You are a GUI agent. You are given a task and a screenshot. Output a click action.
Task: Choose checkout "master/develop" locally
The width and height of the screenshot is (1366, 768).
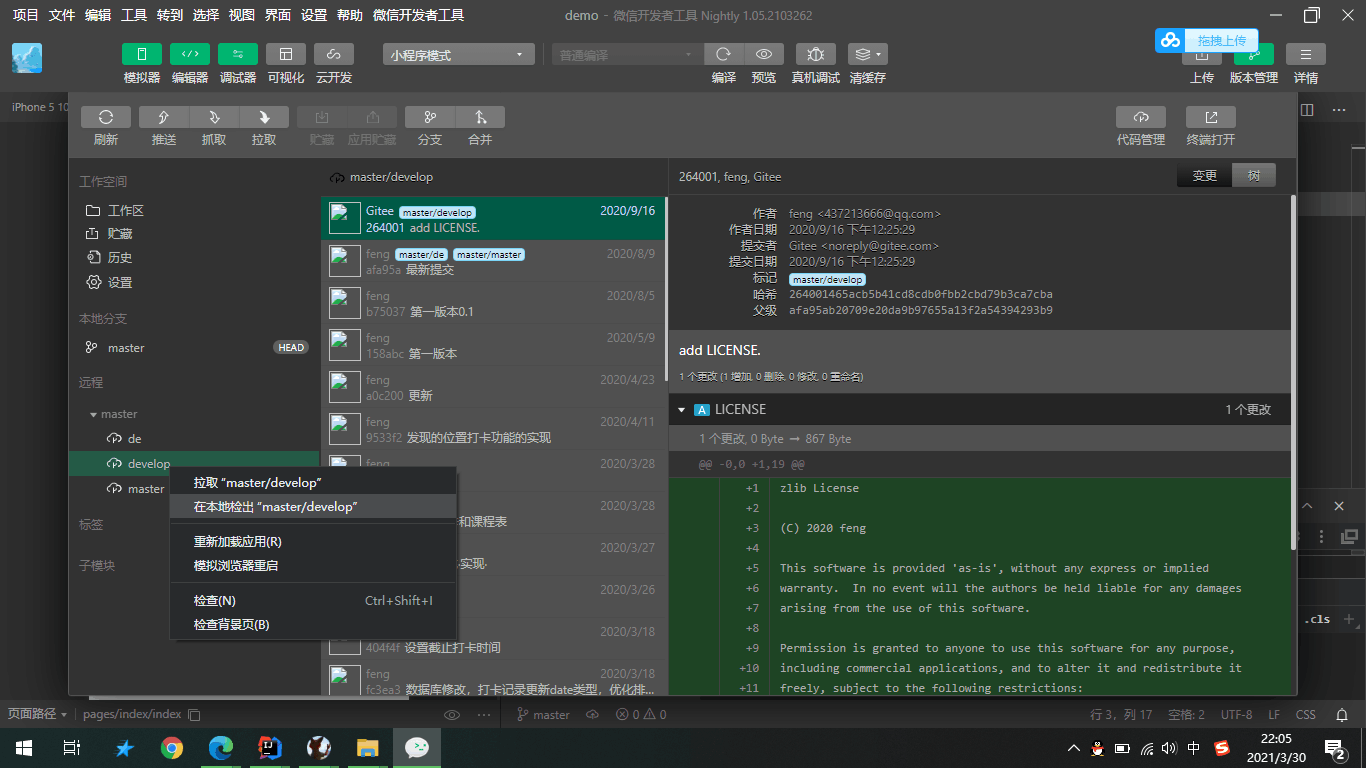[313, 506]
